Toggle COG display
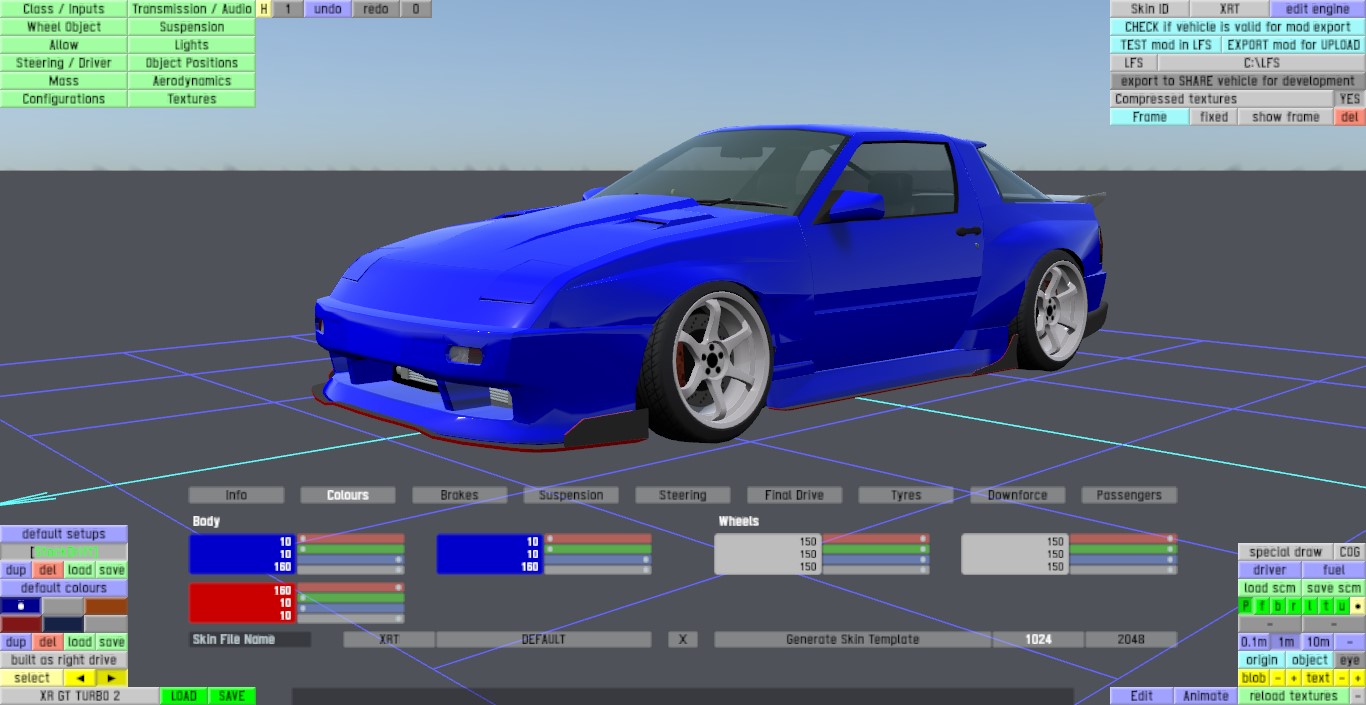Image resolution: width=1366 pixels, height=705 pixels. click(x=1350, y=552)
